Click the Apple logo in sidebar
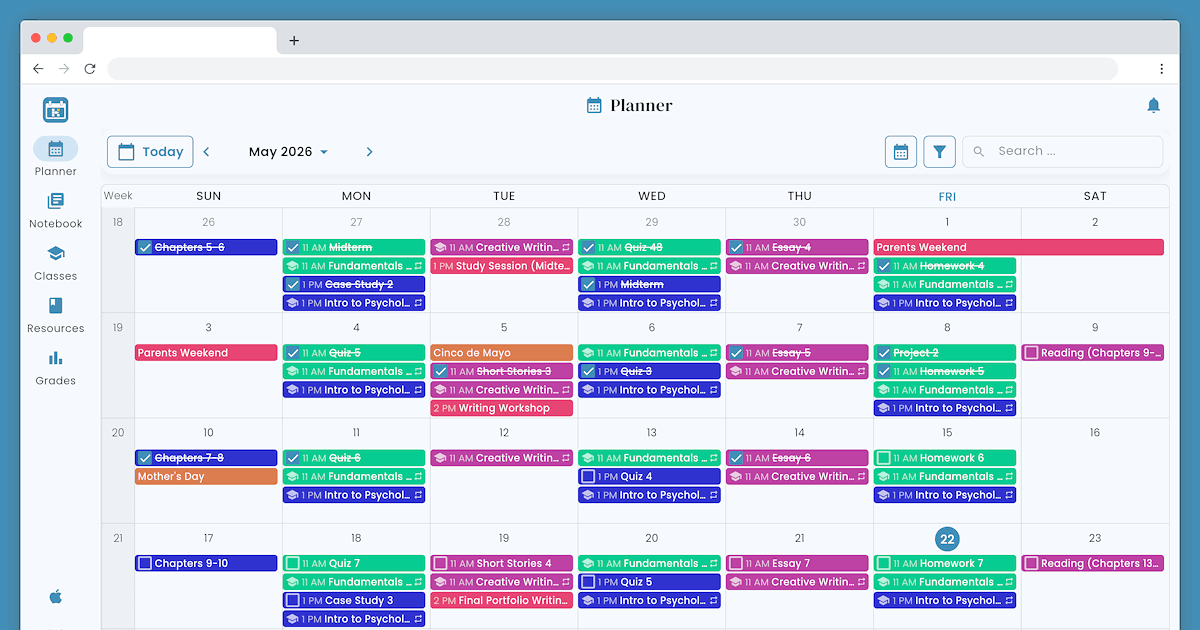 [56, 597]
